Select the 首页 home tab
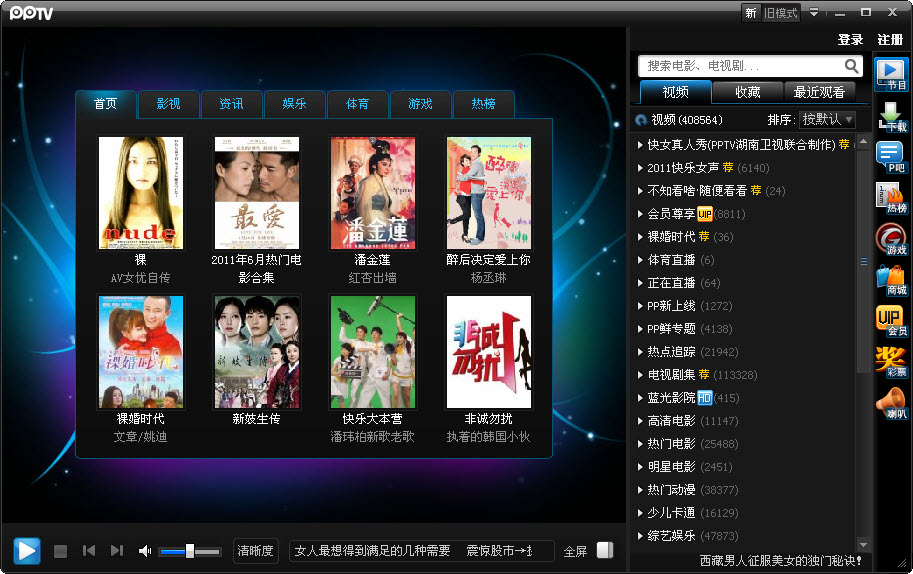This screenshot has width=913, height=574. tap(105, 104)
